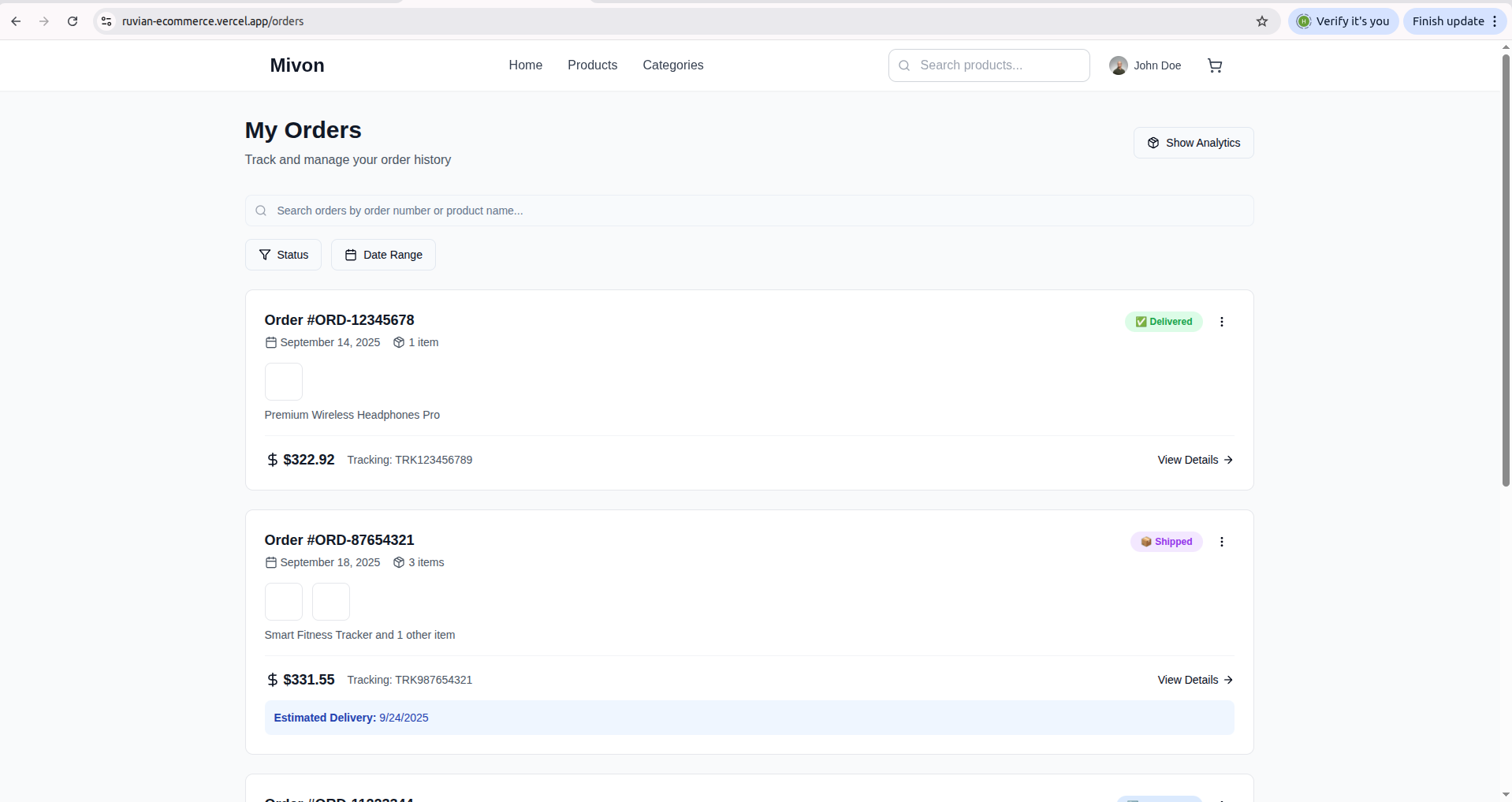Click second product thumbnail in order ORD-87654321

[331, 602]
